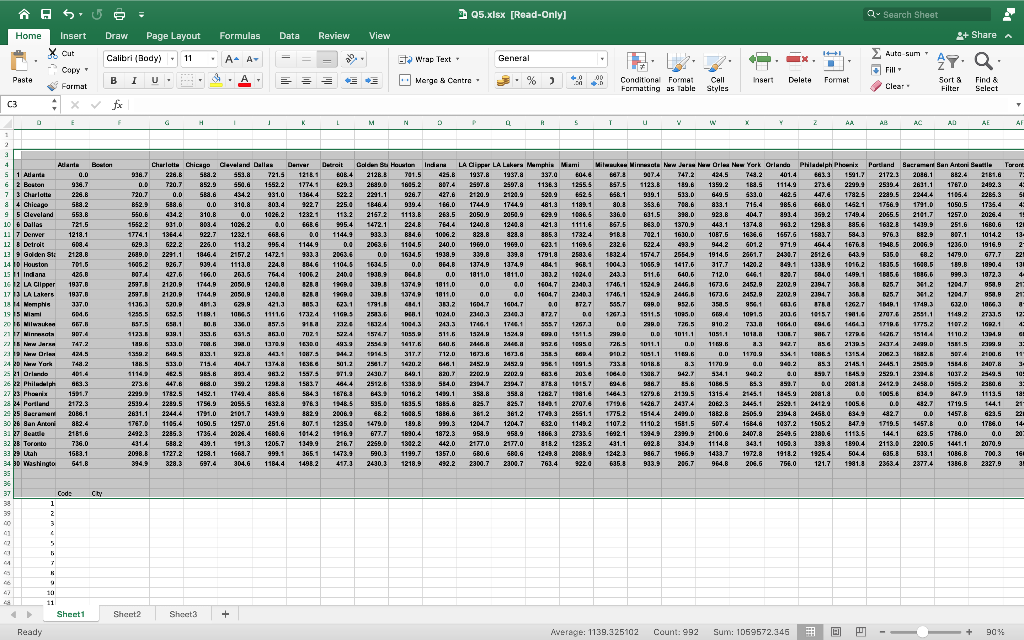Click the Share button

pos(975,34)
